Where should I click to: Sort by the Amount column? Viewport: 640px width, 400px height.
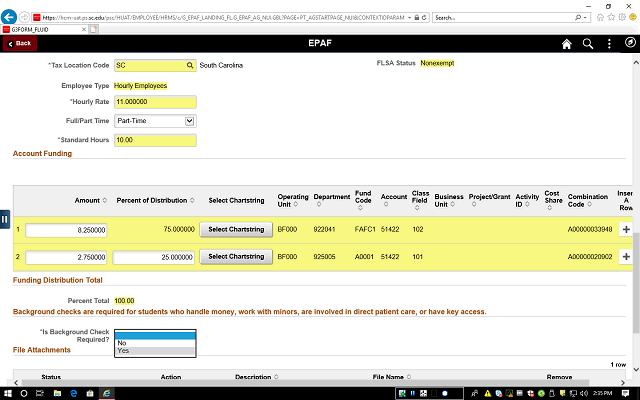[x=91, y=200]
